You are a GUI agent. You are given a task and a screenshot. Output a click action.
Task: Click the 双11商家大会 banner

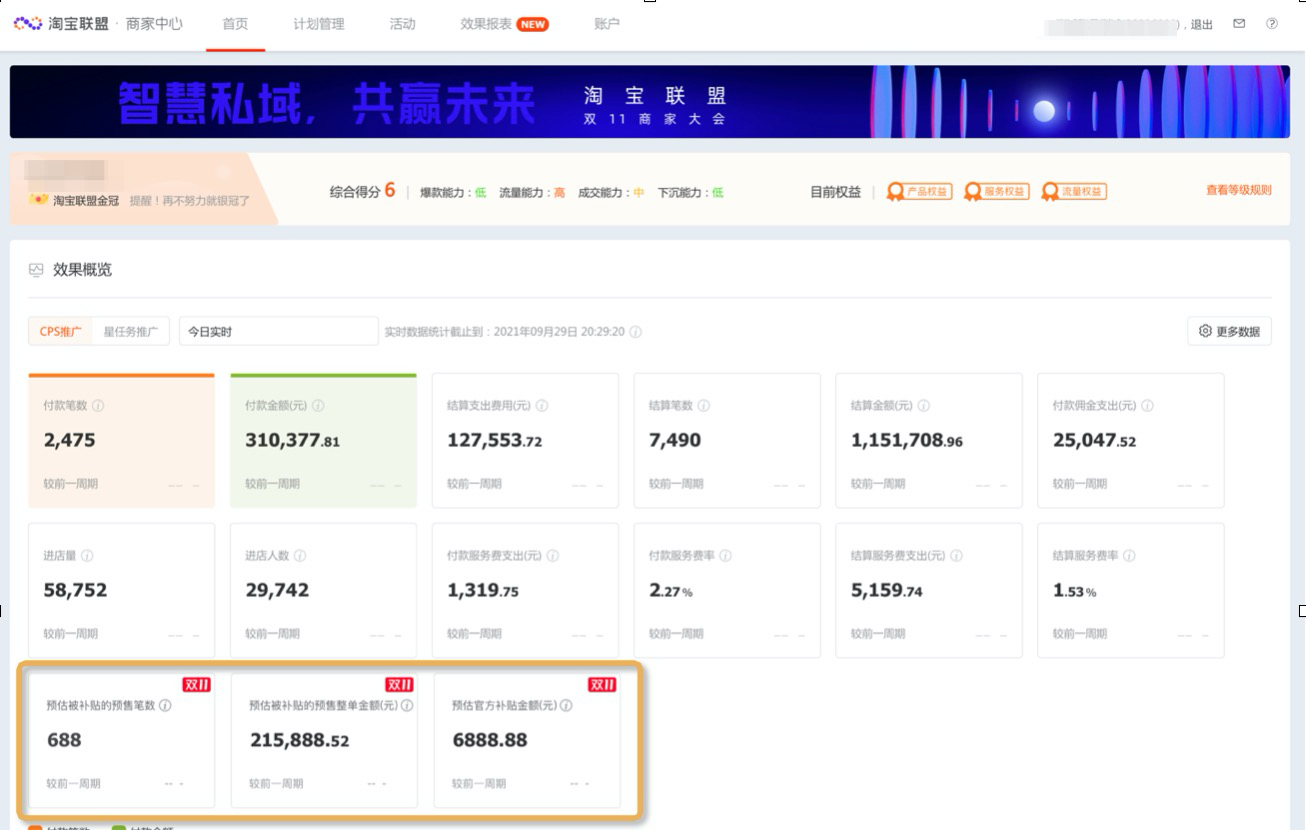coord(650,101)
